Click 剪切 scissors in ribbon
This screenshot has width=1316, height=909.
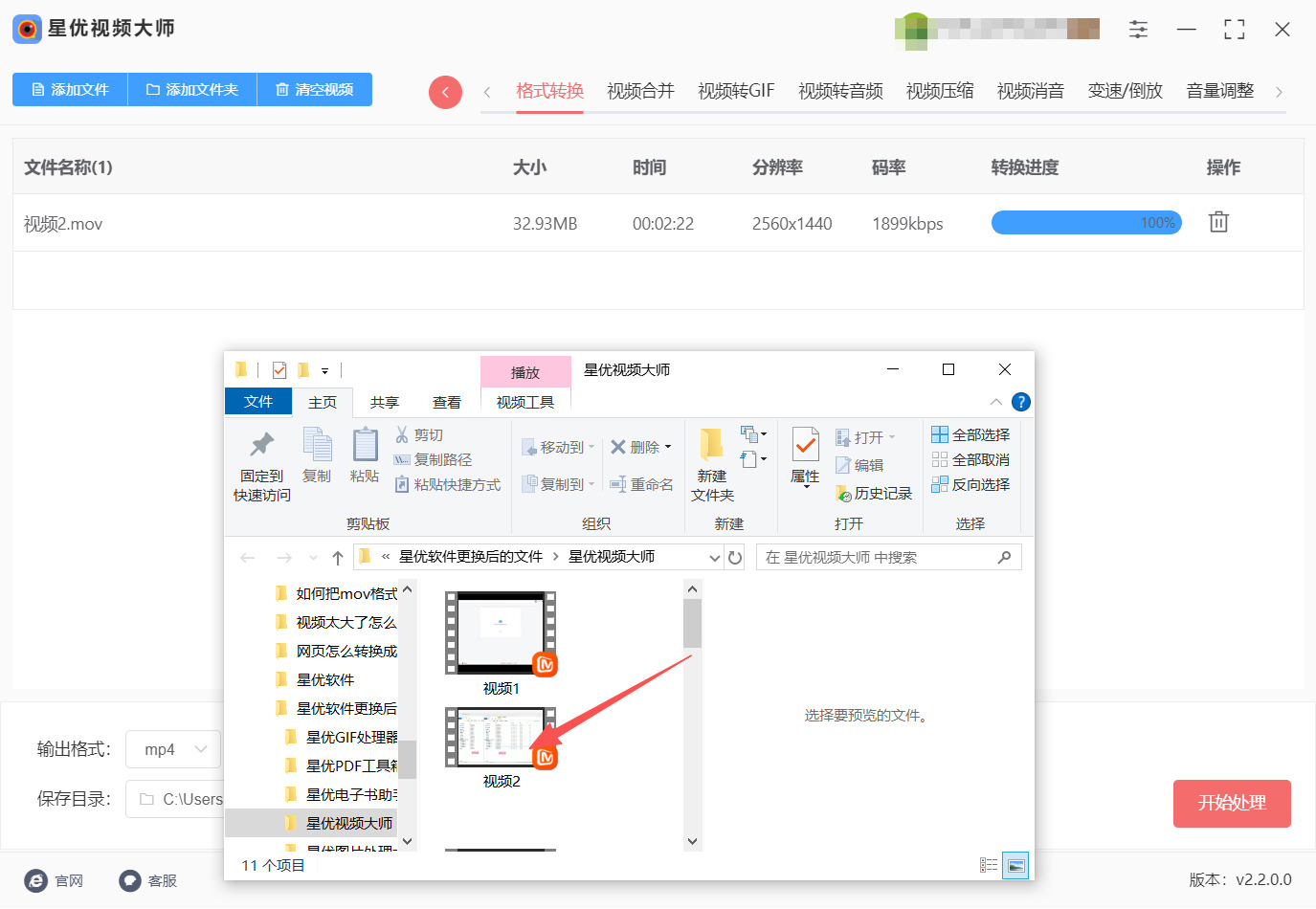tap(419, 434)
